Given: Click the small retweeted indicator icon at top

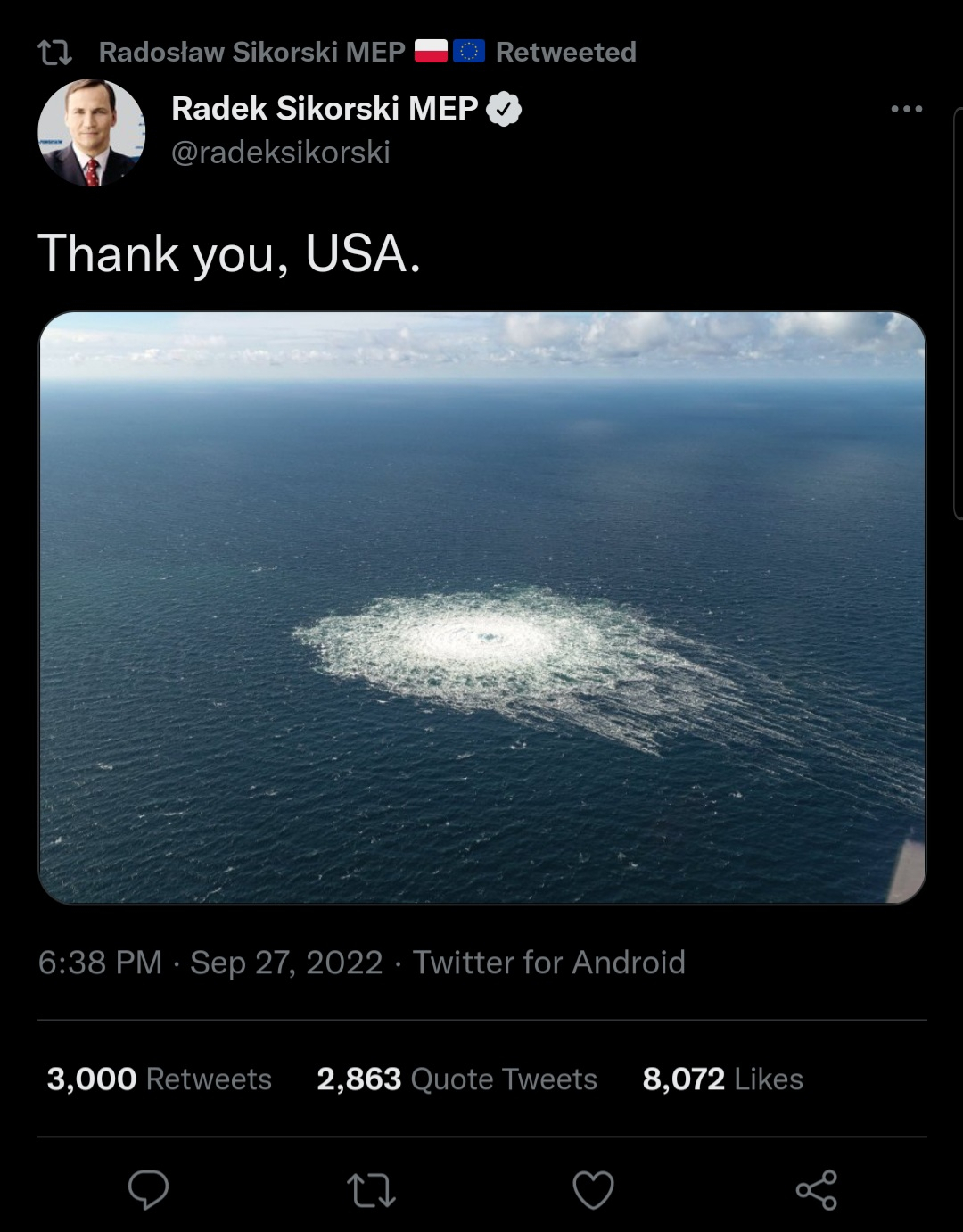Looking at the screenshot, I should 55,53.
